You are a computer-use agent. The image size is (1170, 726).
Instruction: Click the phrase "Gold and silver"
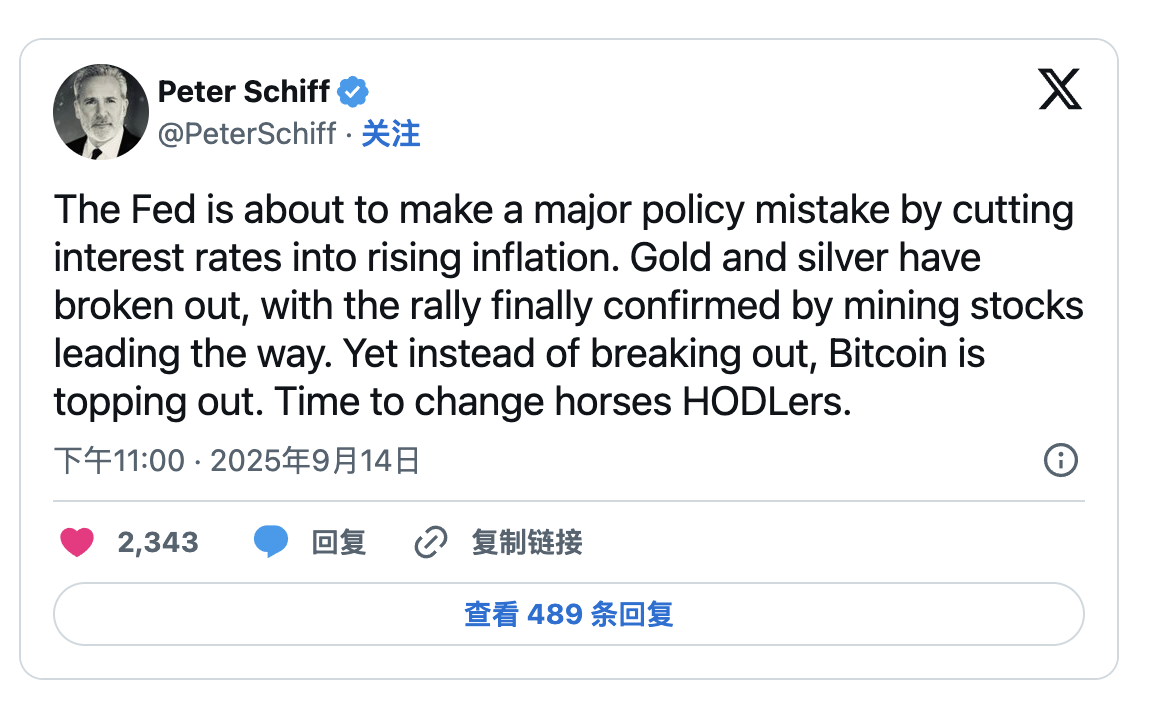757,258
